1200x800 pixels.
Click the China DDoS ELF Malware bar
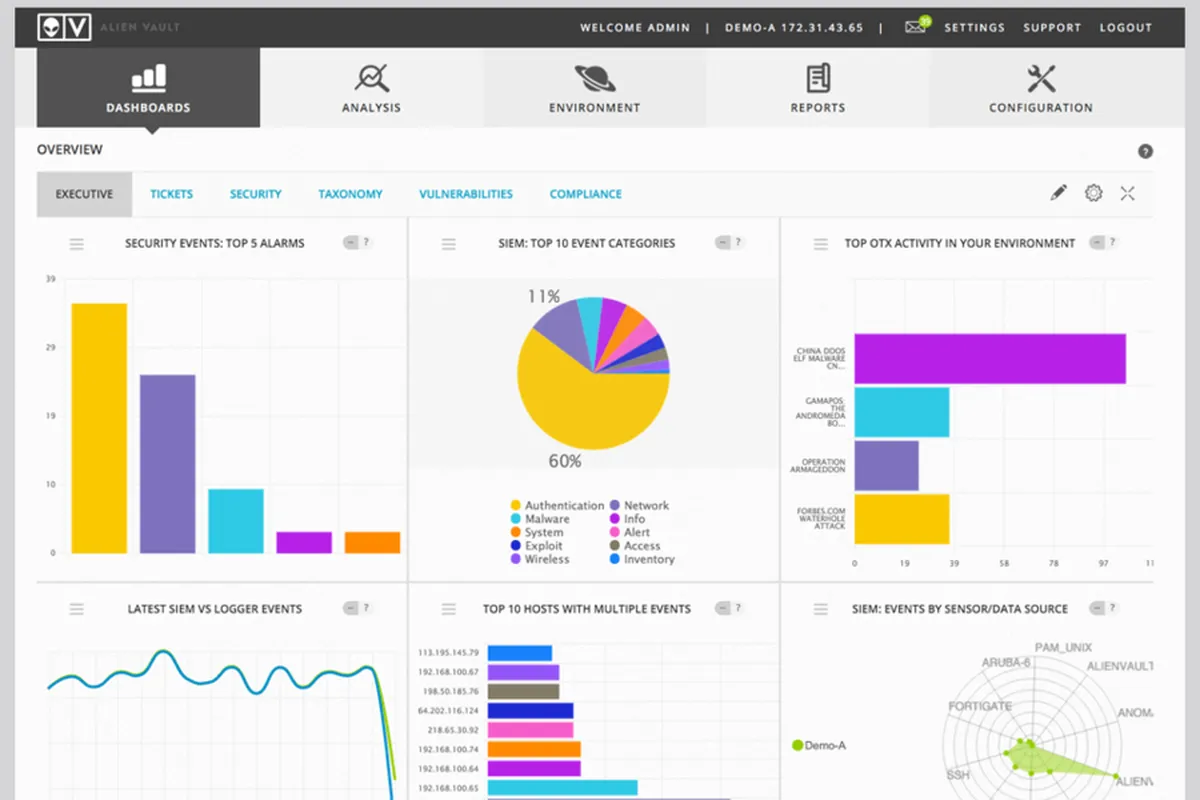coord(990,358)
